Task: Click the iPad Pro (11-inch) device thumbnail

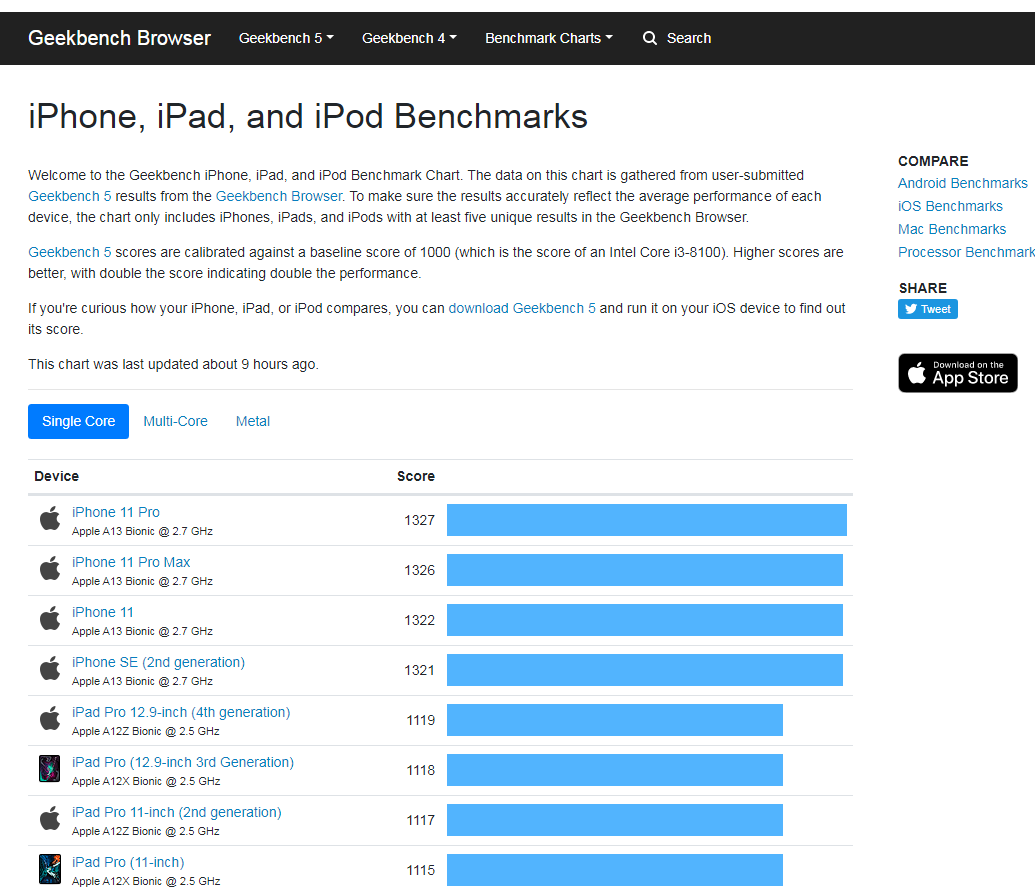Action: pos(50,869)
